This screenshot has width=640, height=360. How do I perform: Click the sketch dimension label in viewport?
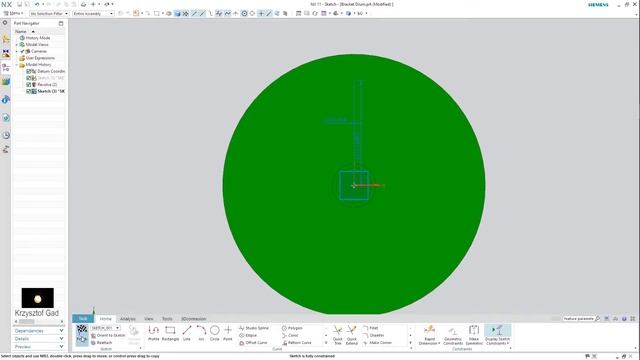point(336,120)
